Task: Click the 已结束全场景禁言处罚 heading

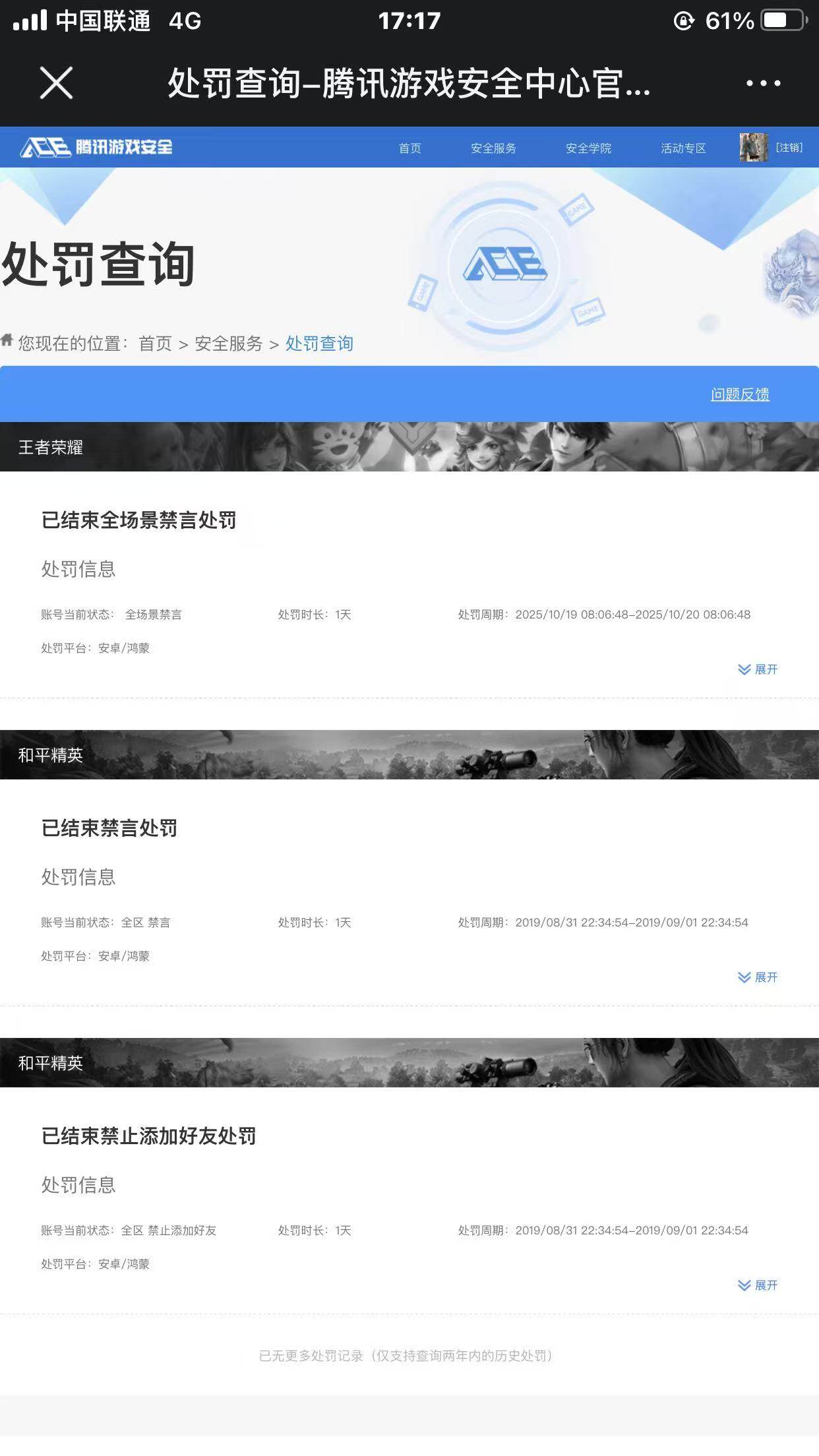Action: point(138,520)
